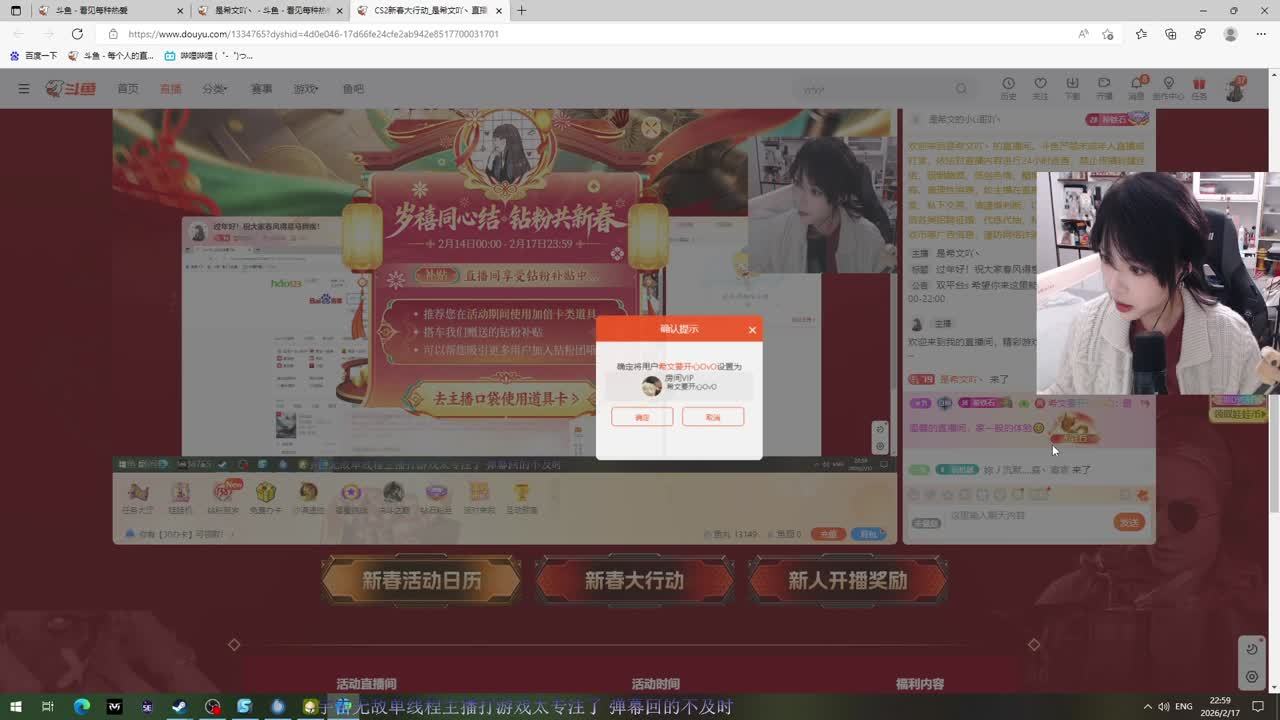1280x720 pixels.
Task: Open the 新人开播奖励 tab
Action: (847, 580)
